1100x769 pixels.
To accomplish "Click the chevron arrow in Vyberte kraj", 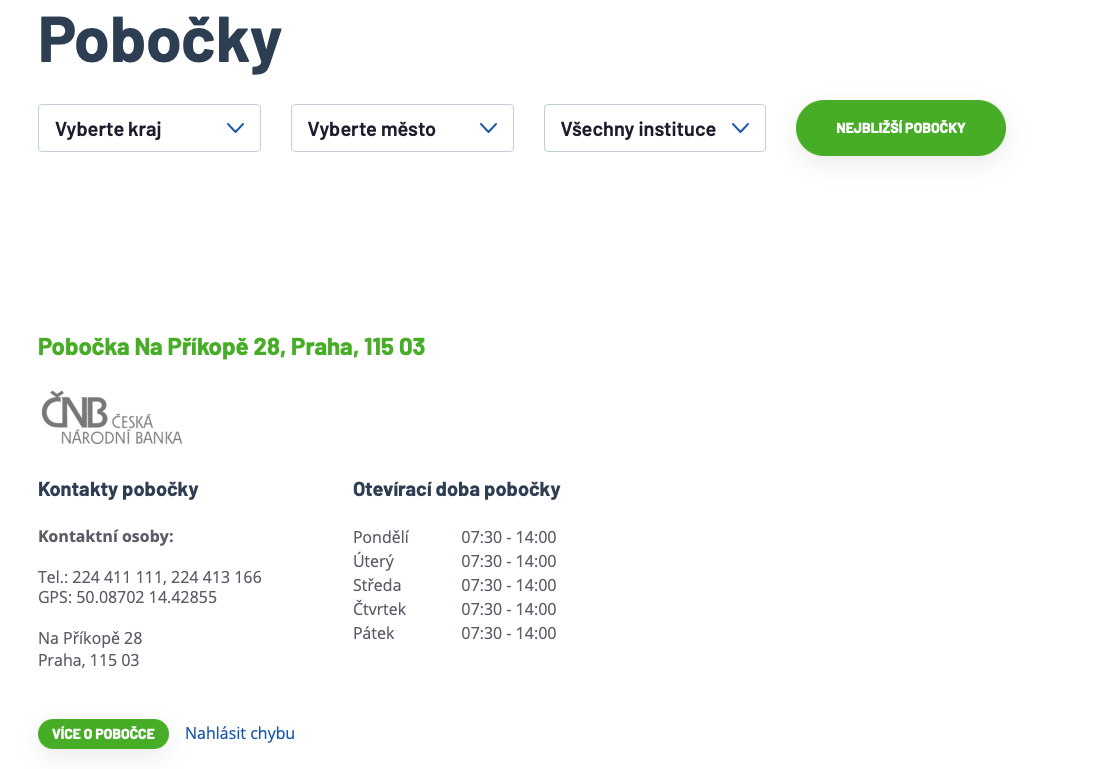I will [x=236, y=128].
